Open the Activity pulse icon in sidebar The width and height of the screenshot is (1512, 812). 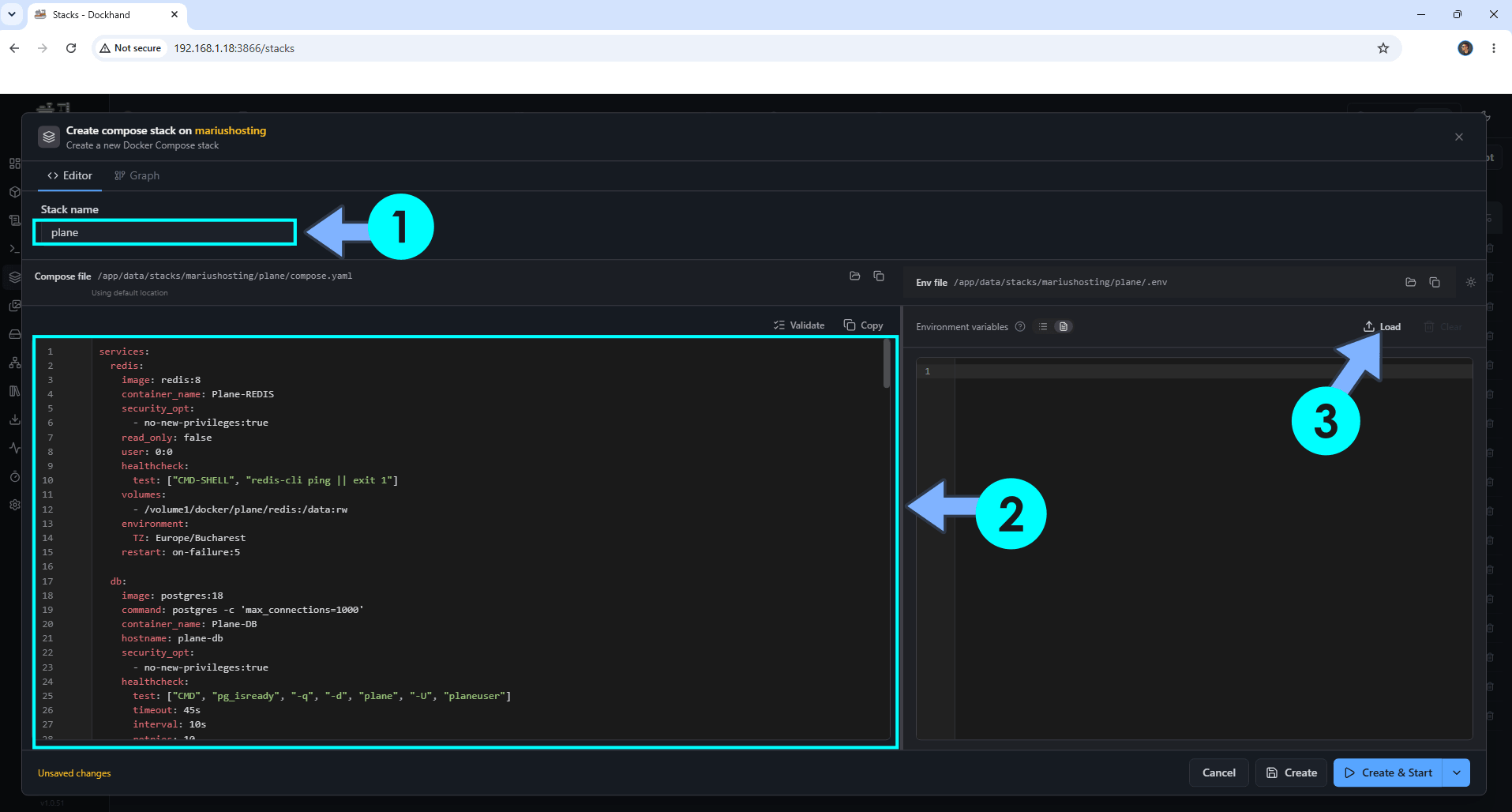click(x=14, y=448)
